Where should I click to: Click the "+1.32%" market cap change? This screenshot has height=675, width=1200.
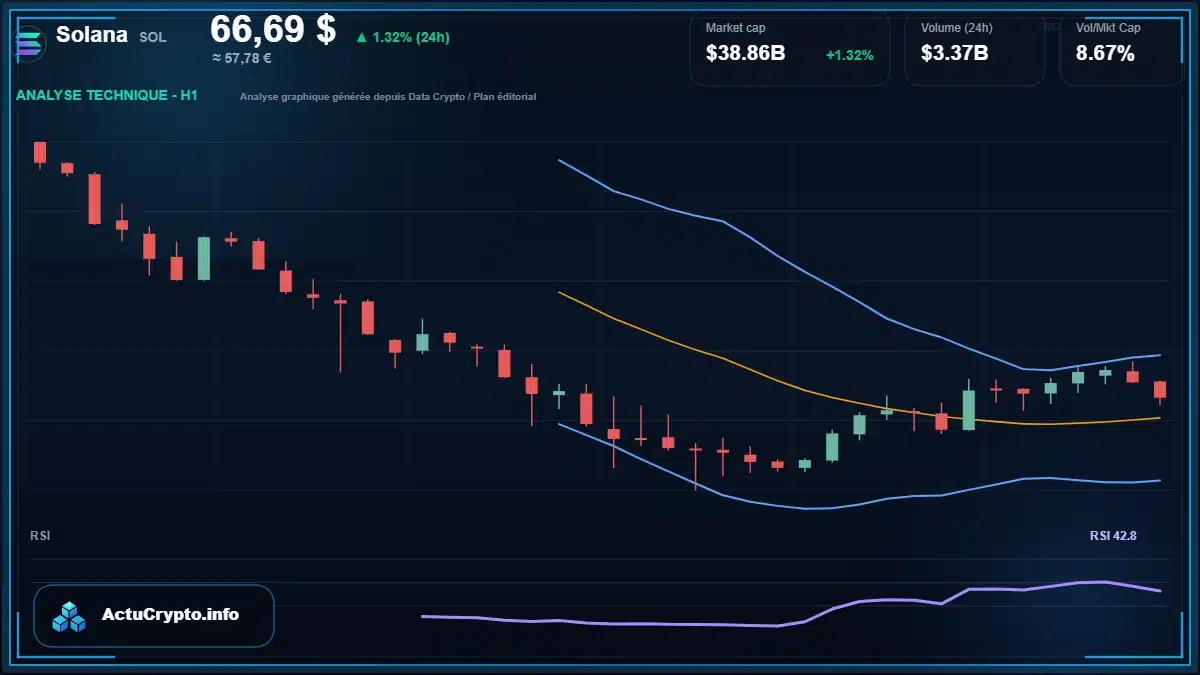850,55
